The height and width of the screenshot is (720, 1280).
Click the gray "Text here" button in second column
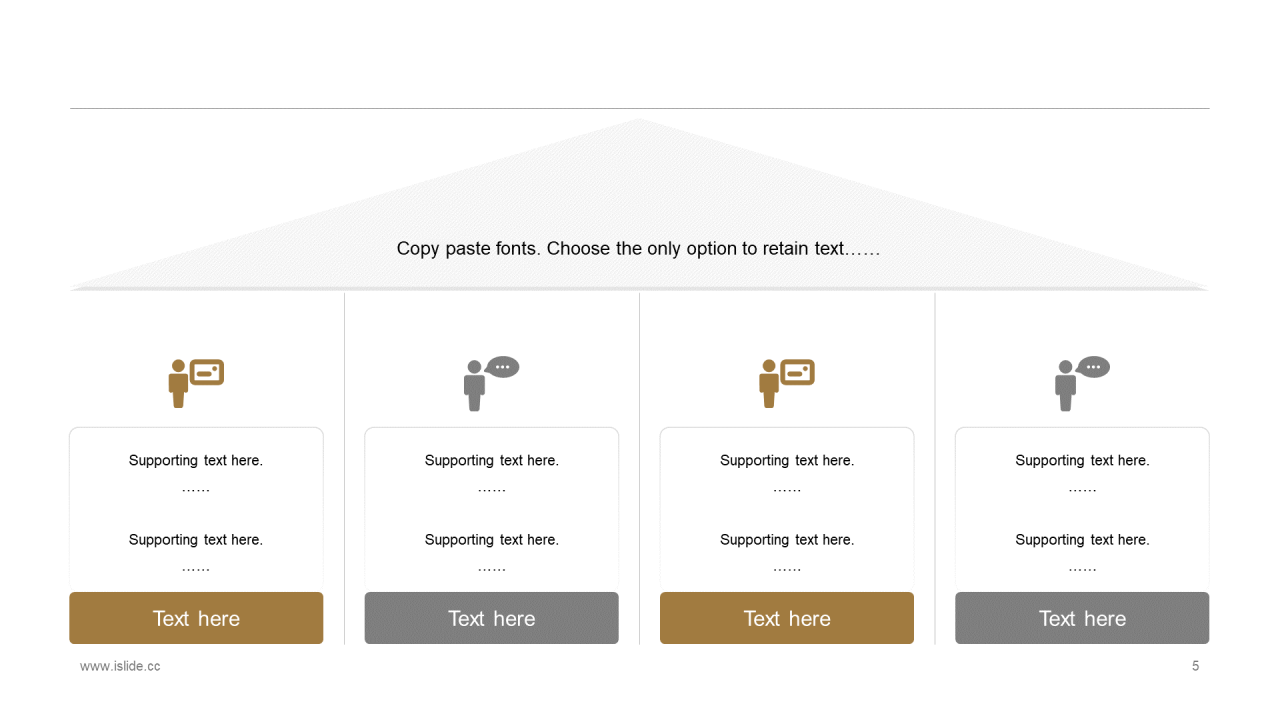[x=491, y=618]
